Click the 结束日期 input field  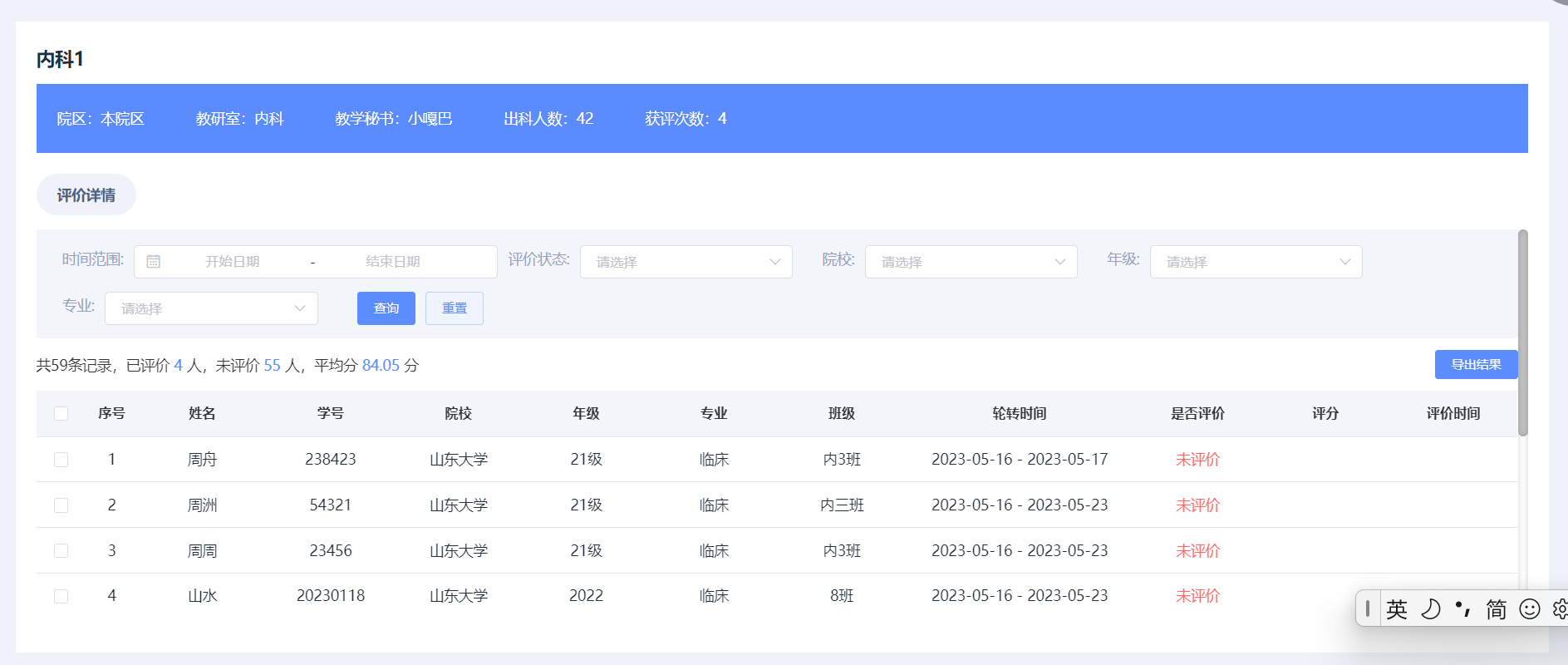(393, 262)
